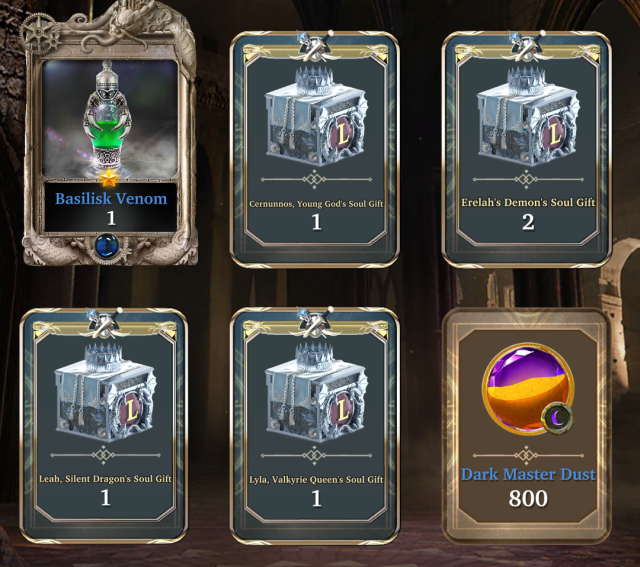Click the gear emblem on Basilisk Venom frame
The height and width of the screenshot is (567, 640).
tap(40, 33)
